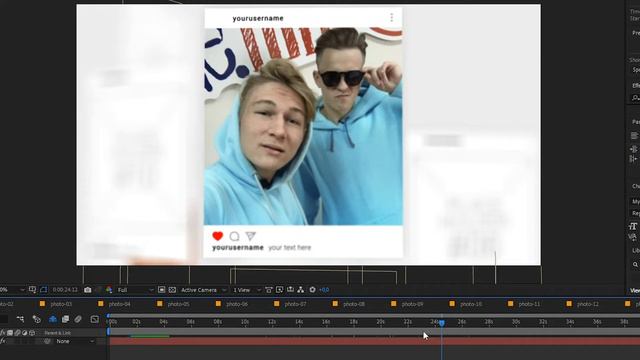The height and width of the screenshot is (360, 640).
Task: Toggle the frame blending icon in timeline
Action: click(x=65, y=319)
